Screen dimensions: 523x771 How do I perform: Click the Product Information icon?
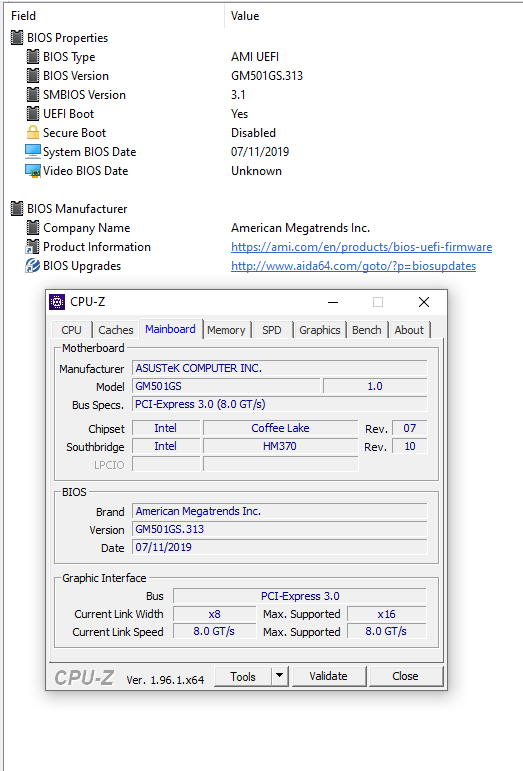[x=32, y=246]
